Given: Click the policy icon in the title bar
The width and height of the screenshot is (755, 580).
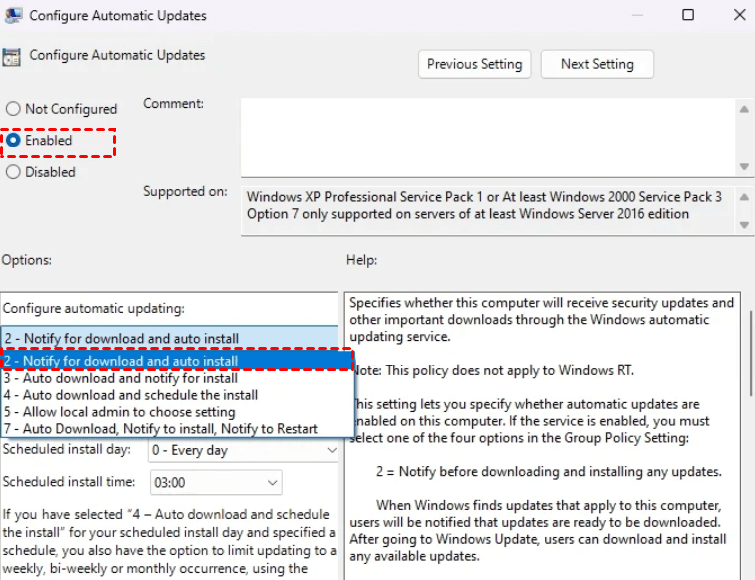Looking at the screenshot, I should (x=13, y=16).
